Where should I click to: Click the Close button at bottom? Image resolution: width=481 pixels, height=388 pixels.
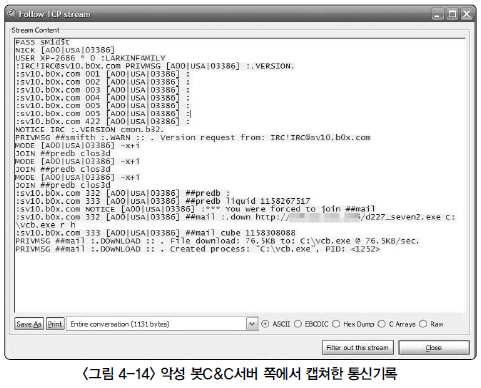pos(434,348)
